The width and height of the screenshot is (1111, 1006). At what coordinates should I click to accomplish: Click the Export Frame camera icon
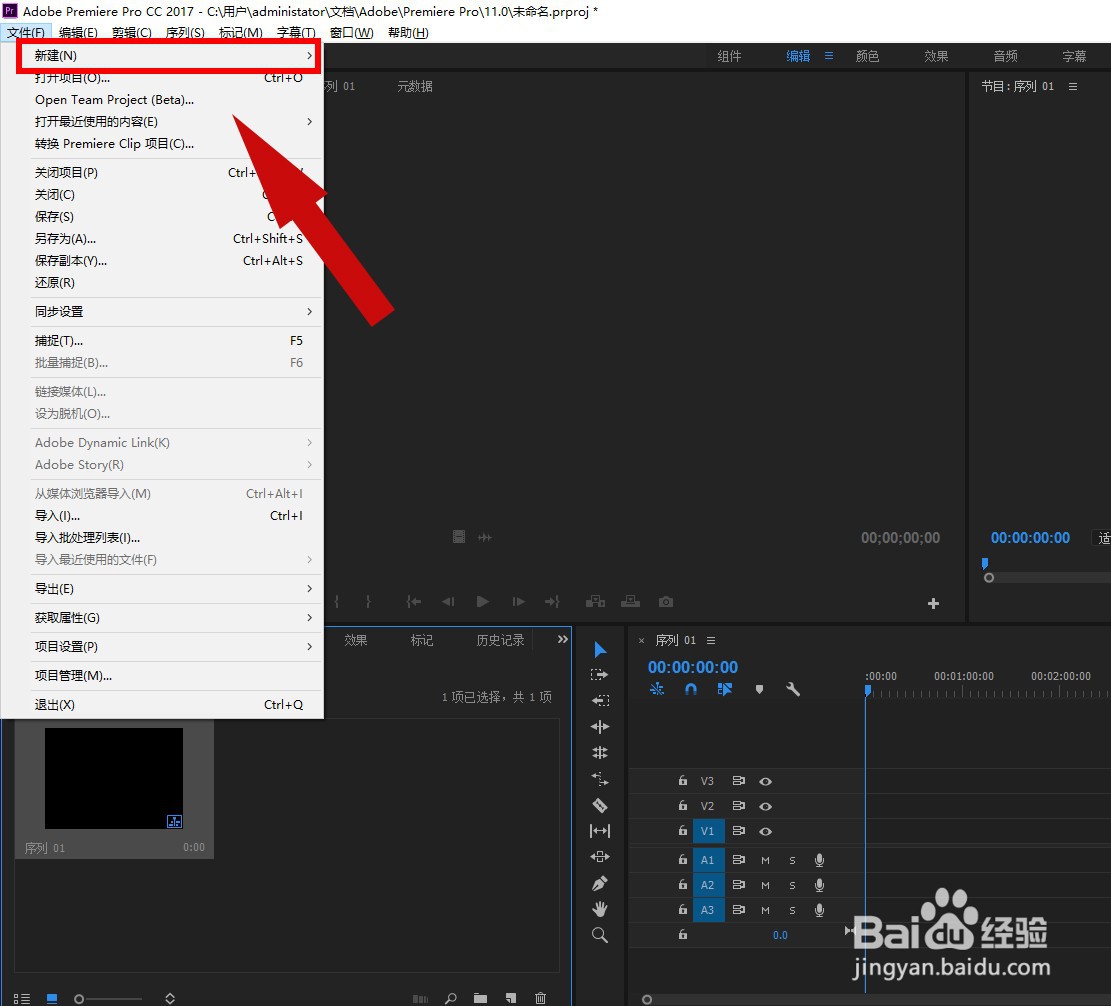tap(665, 602)
